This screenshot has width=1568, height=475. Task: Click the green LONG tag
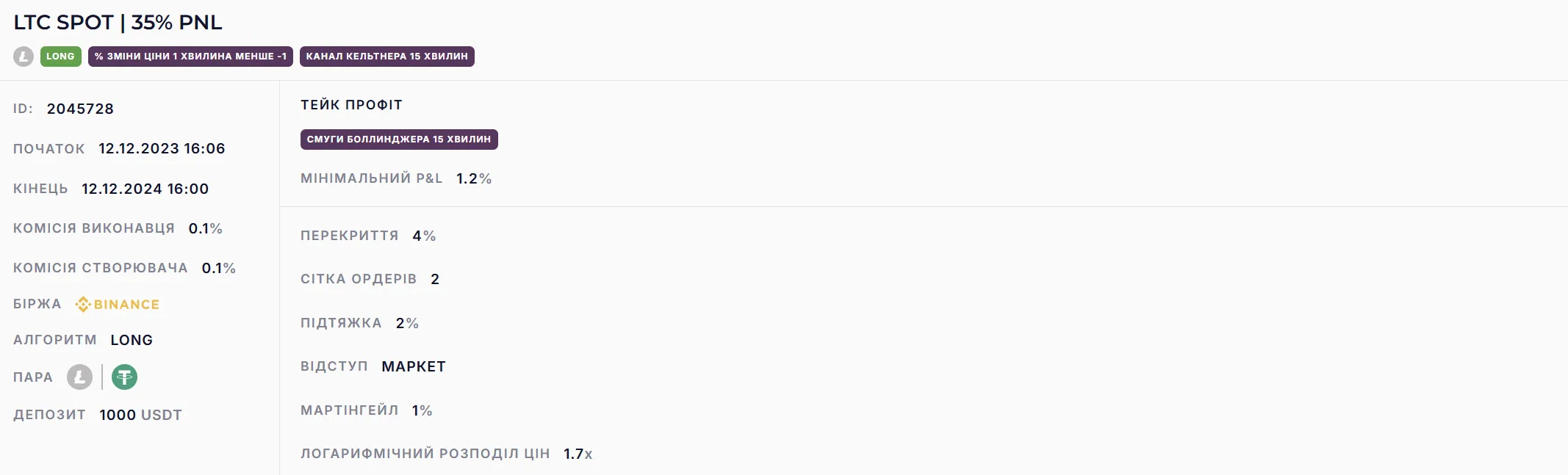point(60,57)
